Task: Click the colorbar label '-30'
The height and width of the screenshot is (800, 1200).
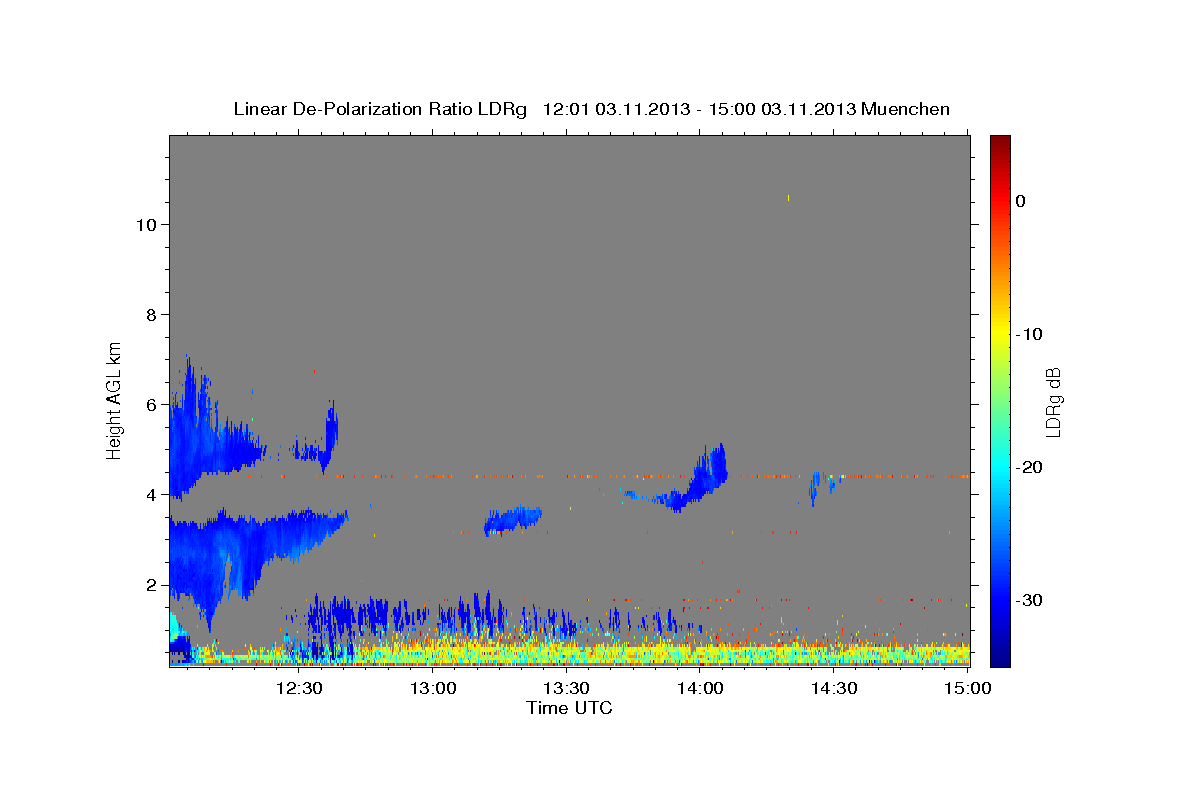Action: [x=1030, y=600]
